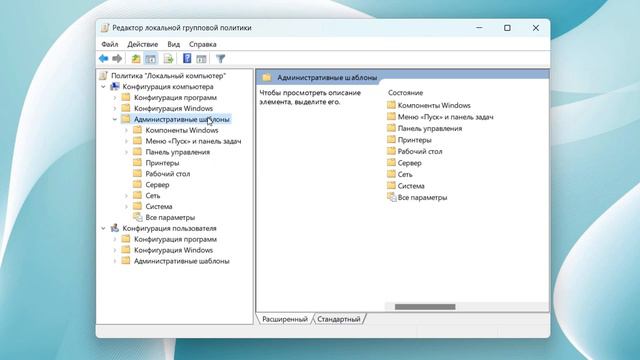This screenshot has height=360, width=640.
Task: Click Компоненты Windows folder in right pane
Action: tap(434, 105)
